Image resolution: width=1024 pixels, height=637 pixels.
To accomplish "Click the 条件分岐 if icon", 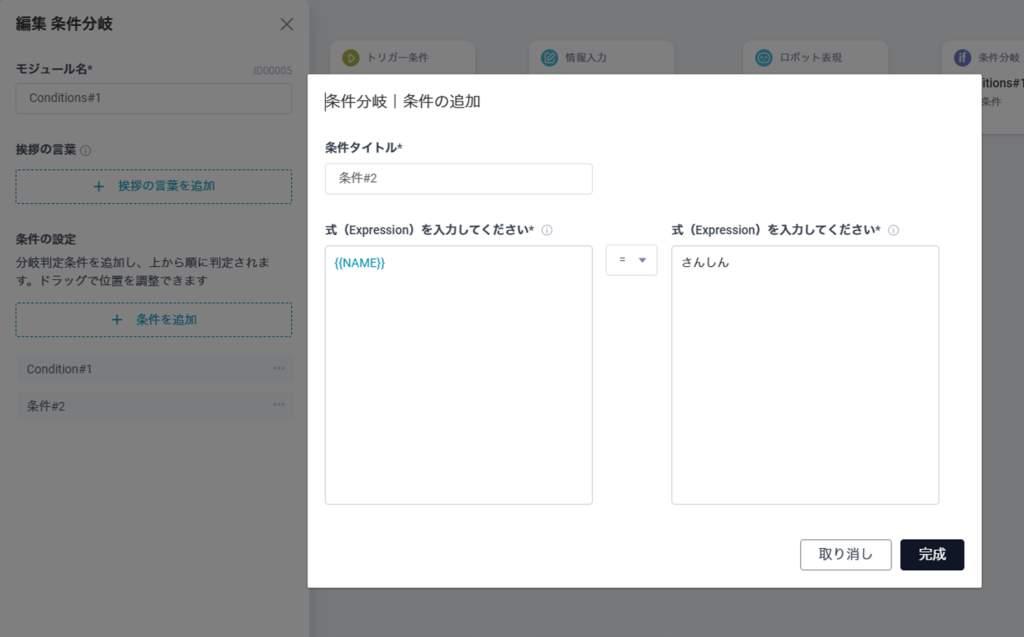I will [x=962, y=58].
